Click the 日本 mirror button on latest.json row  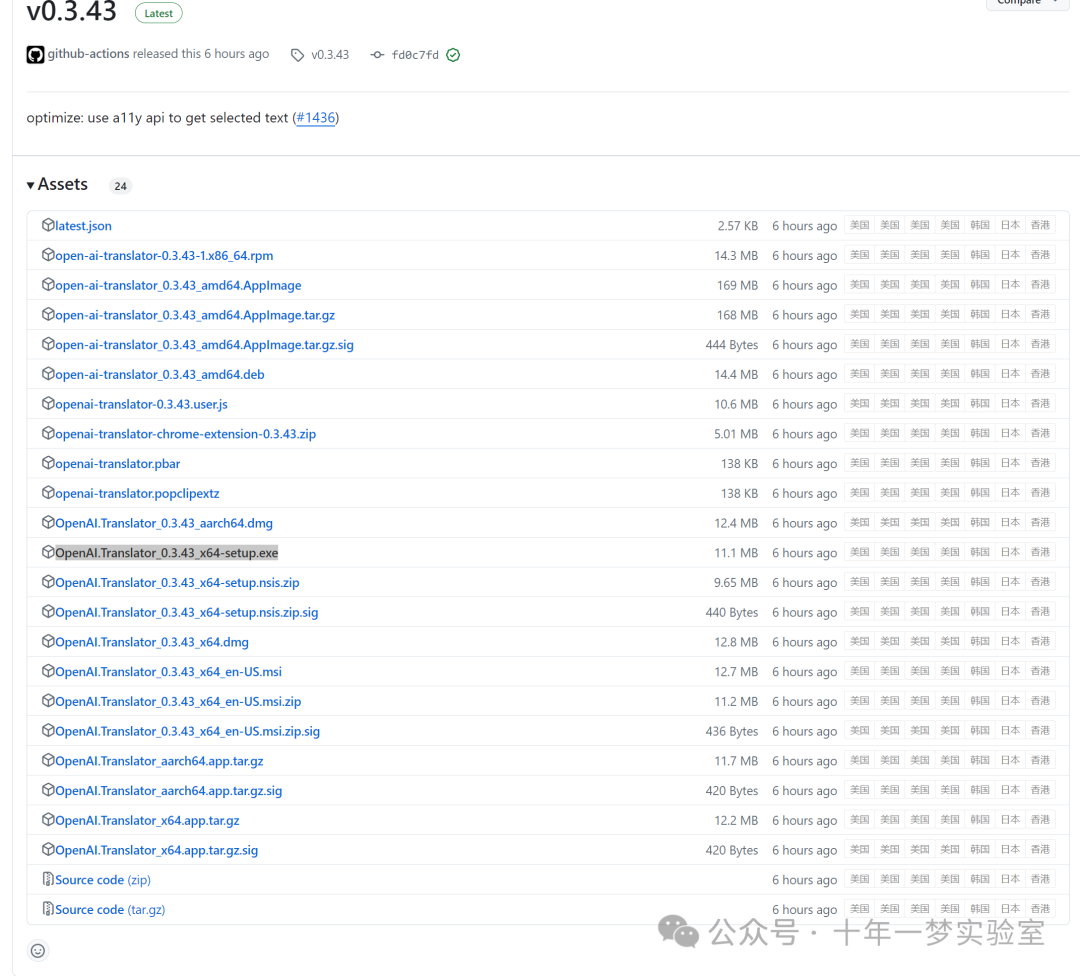(x=1010, y=225)
